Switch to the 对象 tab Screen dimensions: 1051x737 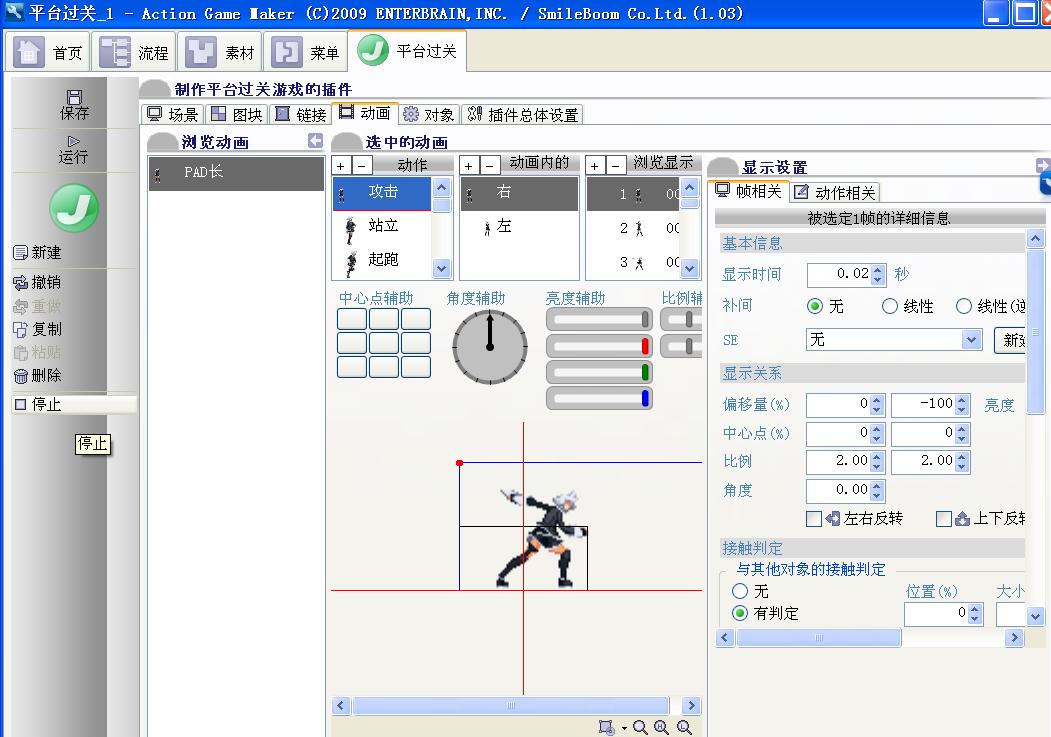point(429,115)
